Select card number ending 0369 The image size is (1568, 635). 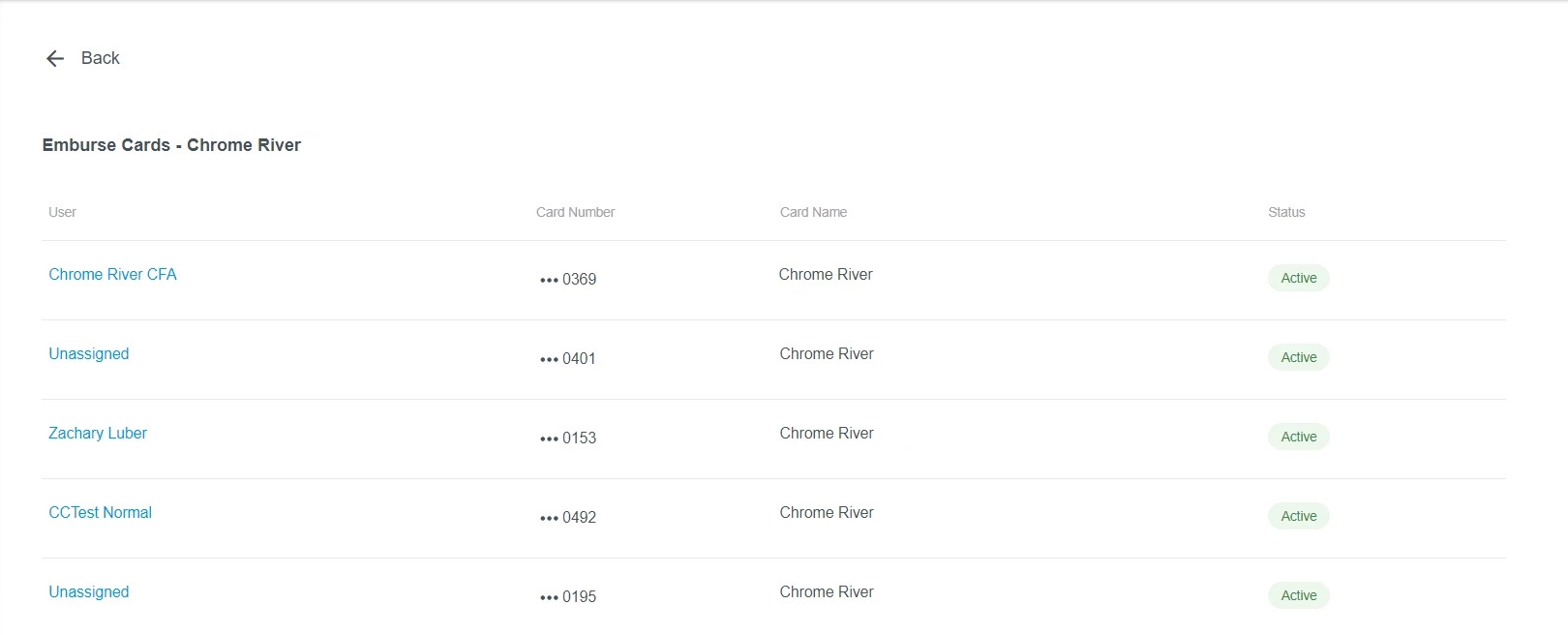568,280
